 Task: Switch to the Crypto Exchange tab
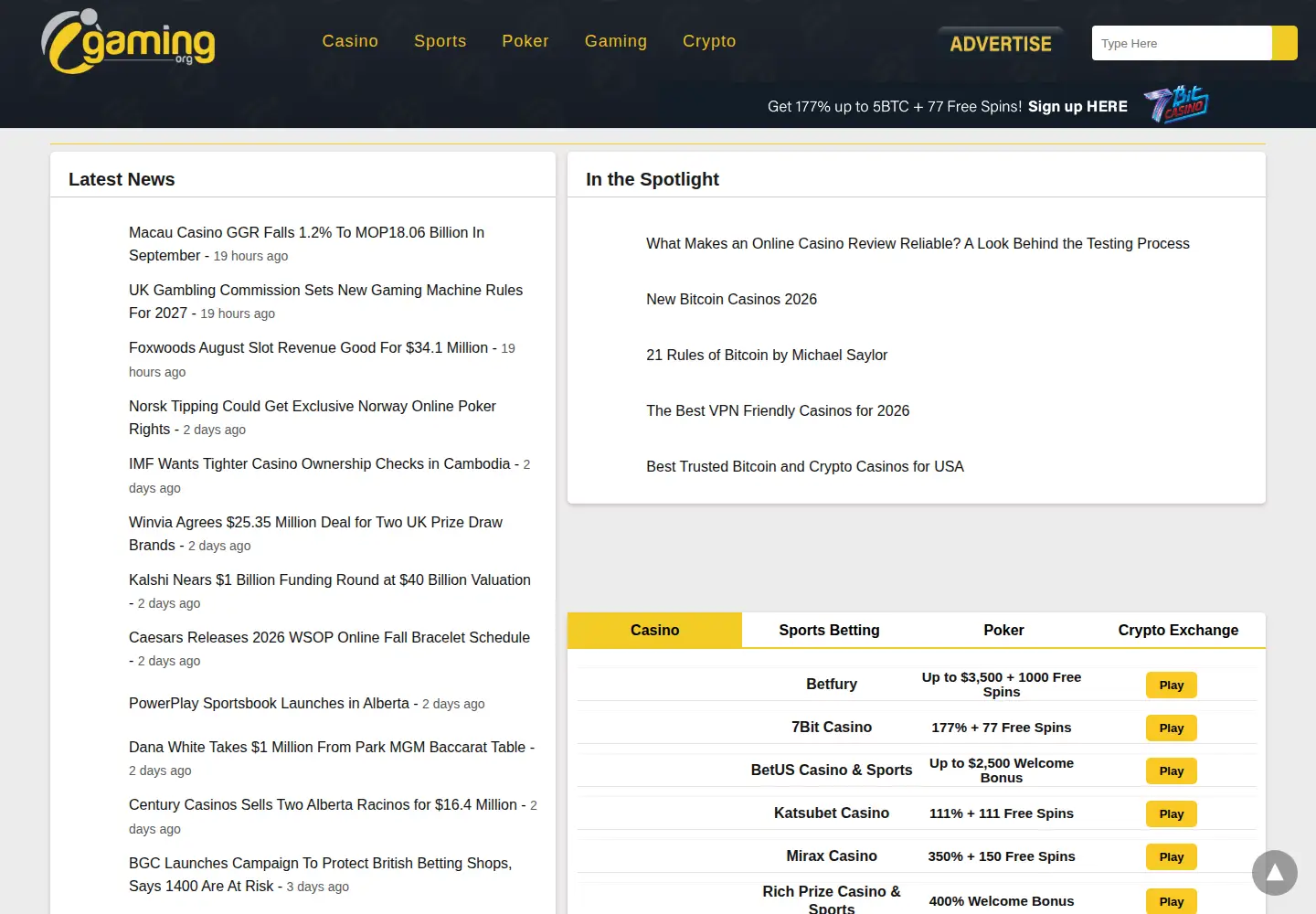1178,630
